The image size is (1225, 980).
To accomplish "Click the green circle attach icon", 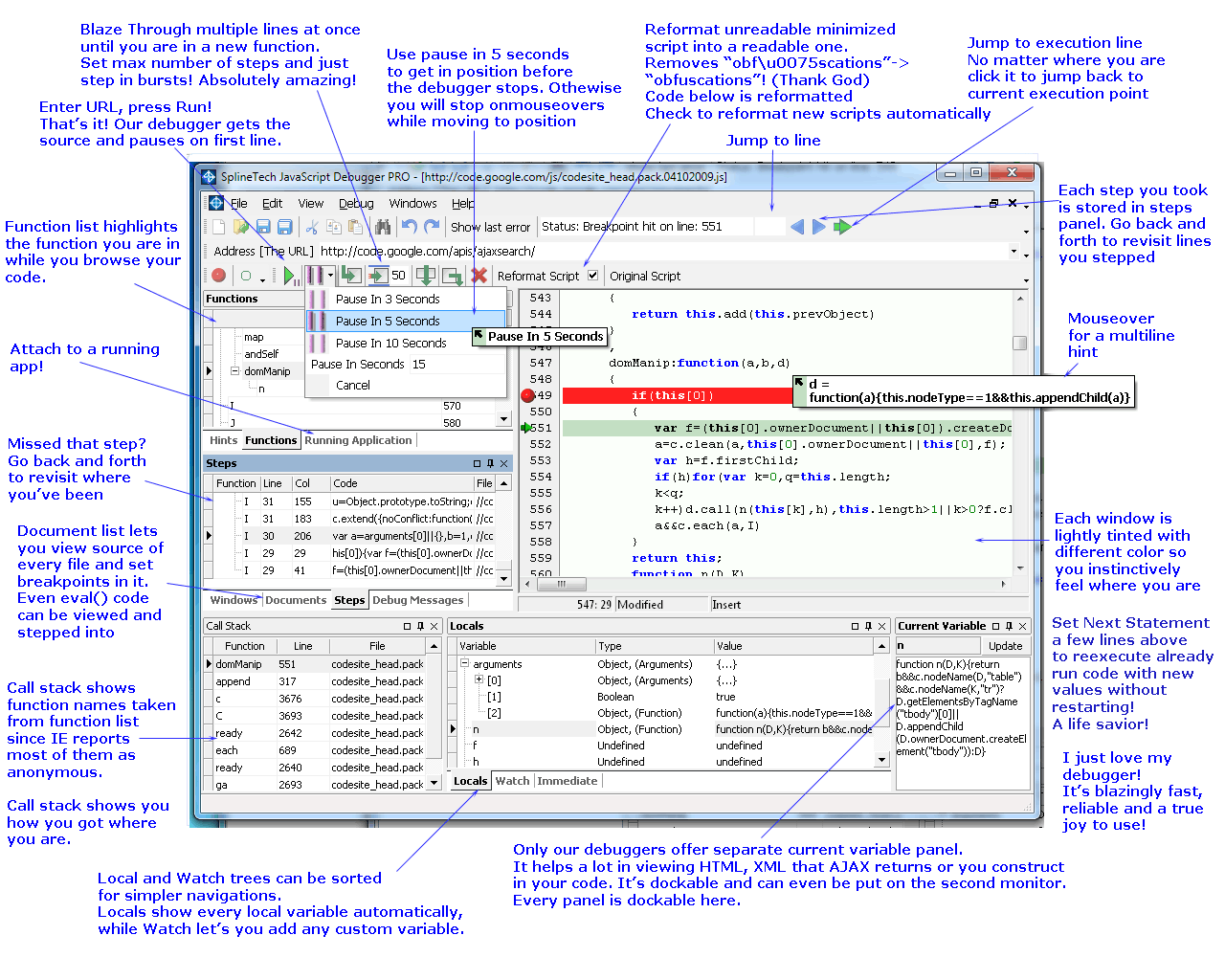I will [x=246, y=276].
